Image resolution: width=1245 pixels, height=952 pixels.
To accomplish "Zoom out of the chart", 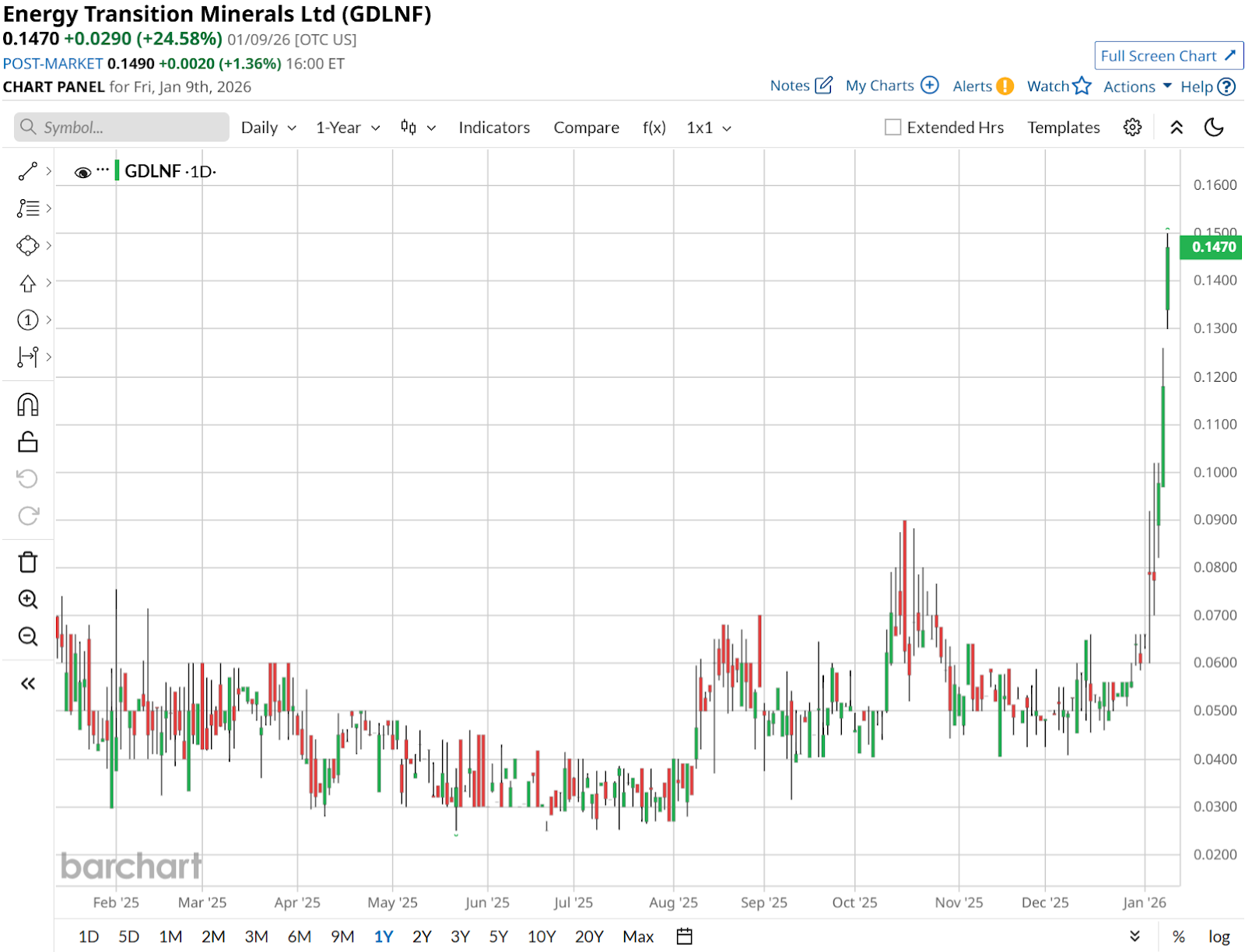I will [28, 636].
